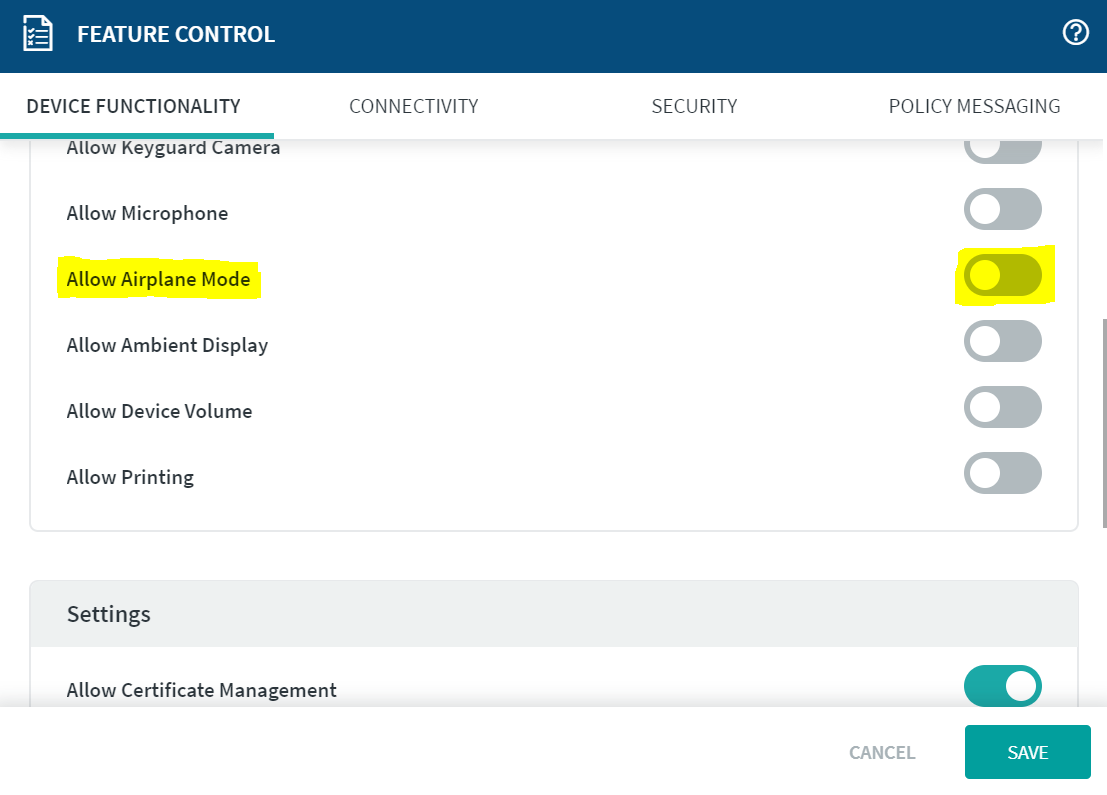Click the Feature Control title text
This screenshot has height=795, width=1107.
pyautogui.click(x=176, y=35)
